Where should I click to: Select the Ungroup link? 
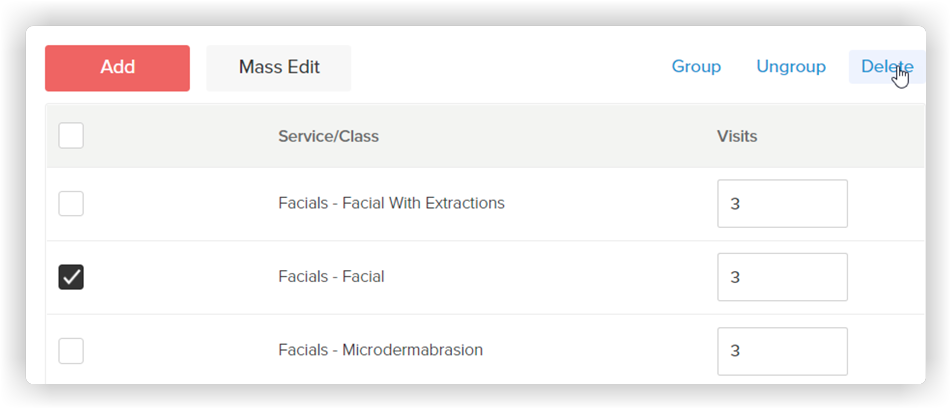pos(791,67)
